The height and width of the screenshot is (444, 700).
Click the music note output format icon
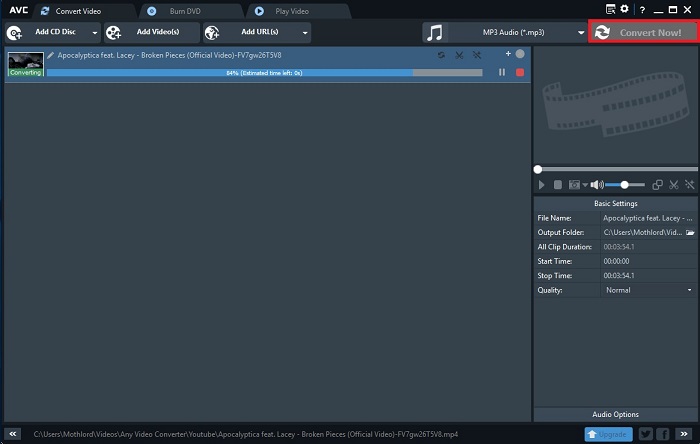coord(435,33)
